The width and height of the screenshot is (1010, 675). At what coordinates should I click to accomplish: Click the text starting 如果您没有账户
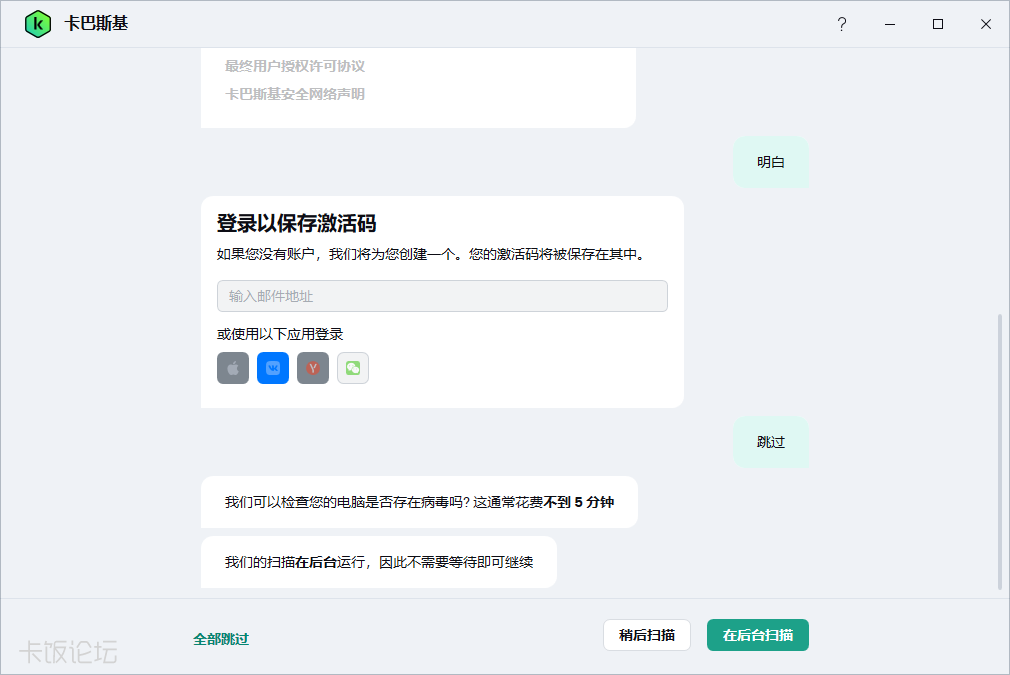430,254
